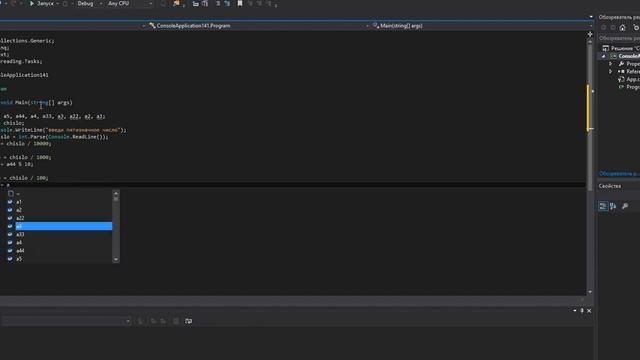The image size is (640, 360).
Task: Click the int.Parse(Console.ReadLine()) code line
Action: click(54, 137)
